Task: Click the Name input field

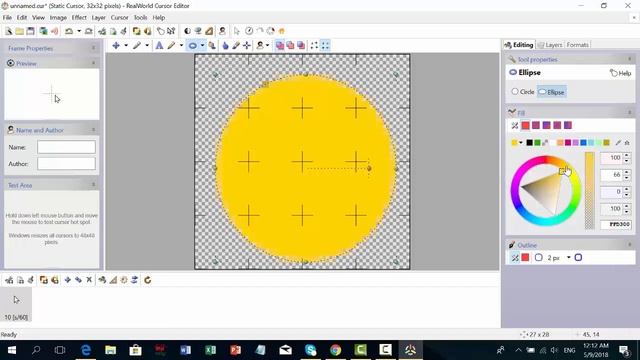Action: [66, 147]
